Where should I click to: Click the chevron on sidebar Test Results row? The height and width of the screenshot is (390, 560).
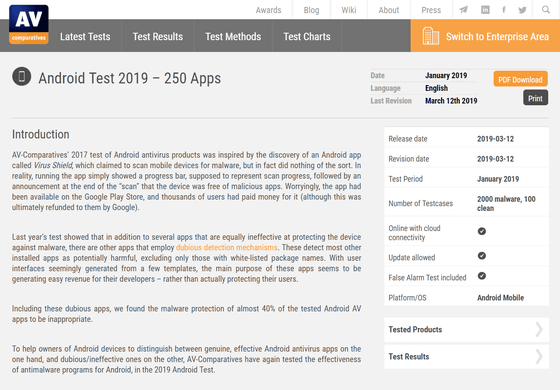[539, 356]
